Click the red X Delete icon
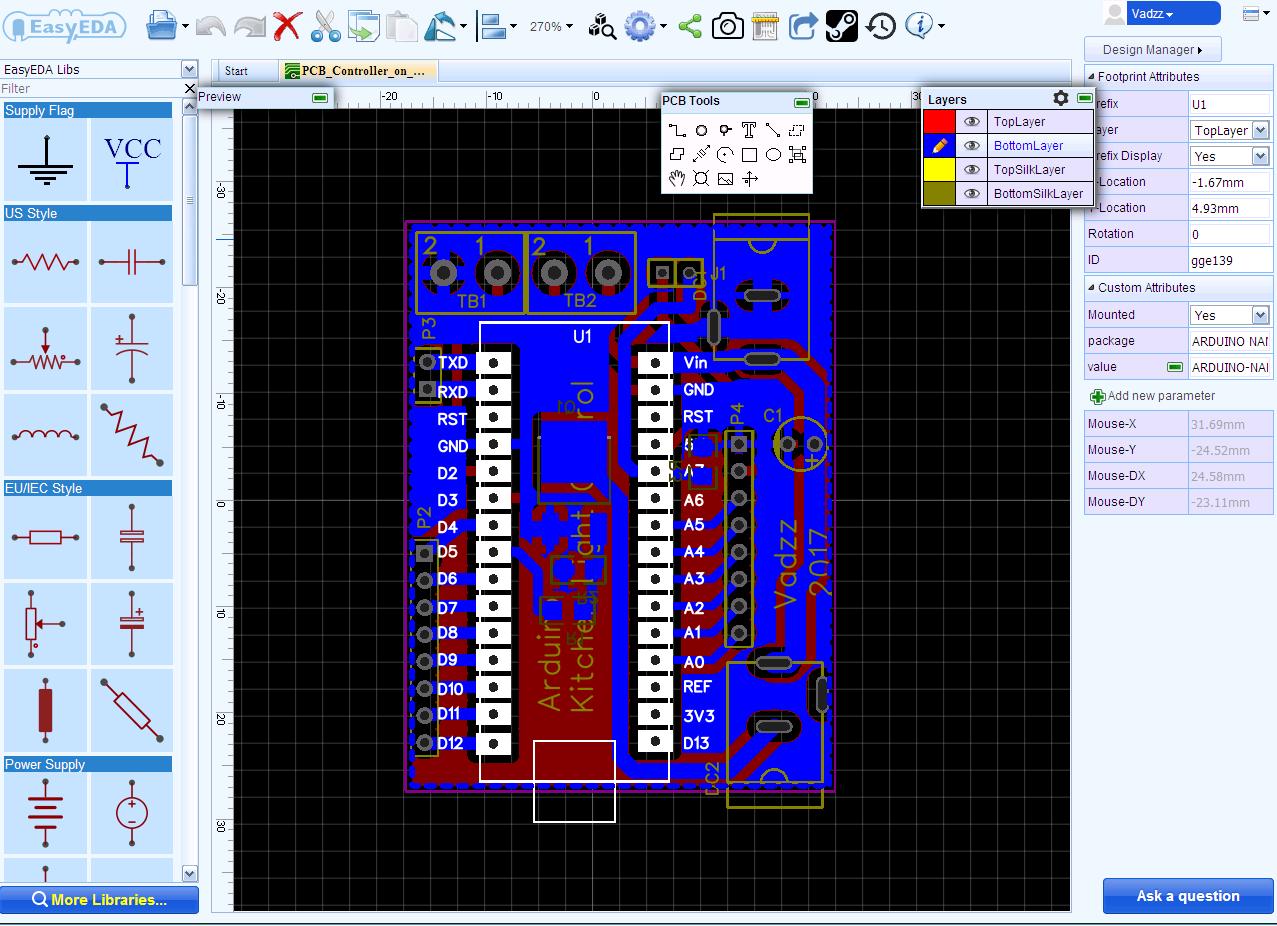1277x926 pixels. pos(287,26)
